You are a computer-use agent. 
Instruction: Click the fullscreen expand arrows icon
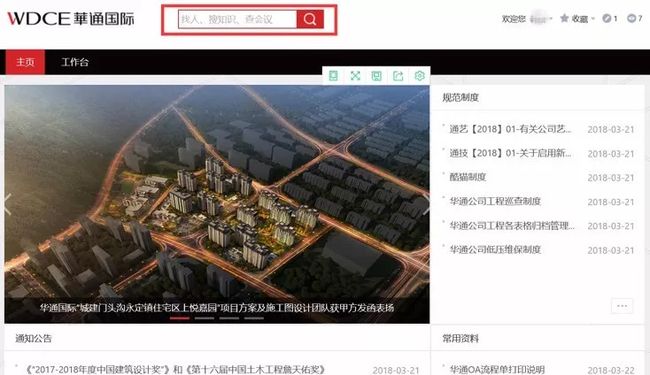click(355, 76)
